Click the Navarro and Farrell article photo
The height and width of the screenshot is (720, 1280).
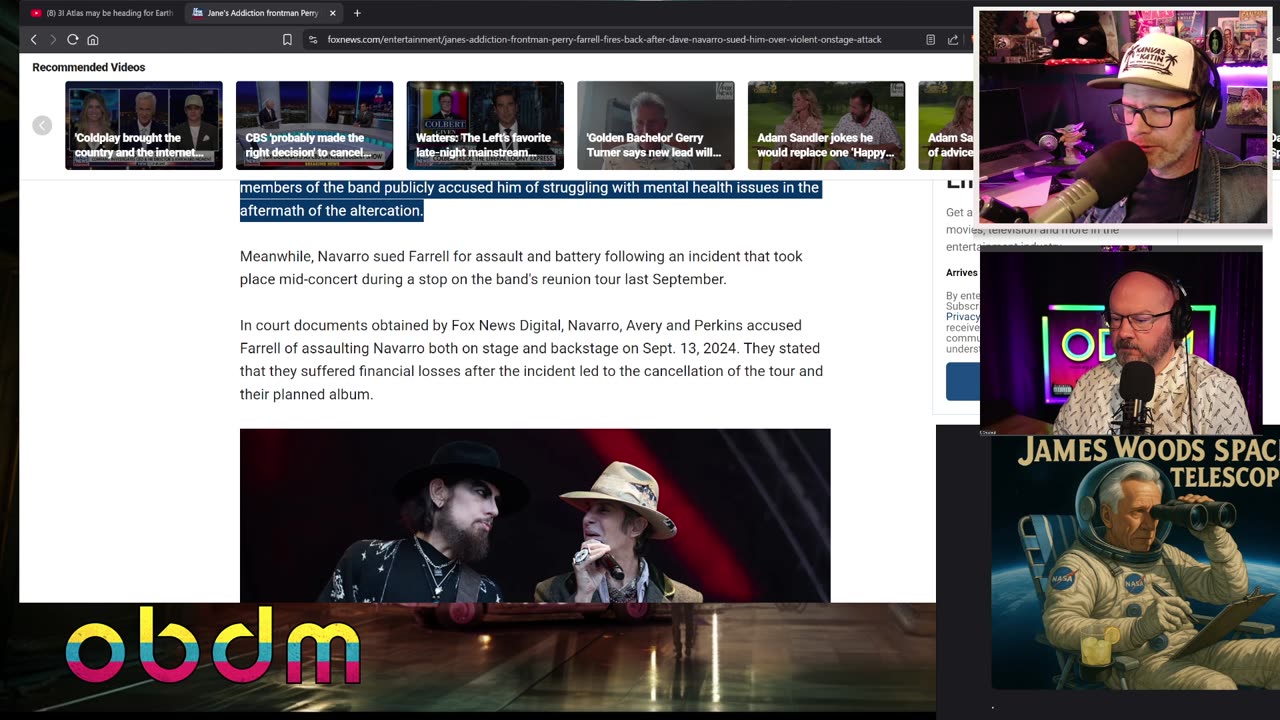click(535, 515)
